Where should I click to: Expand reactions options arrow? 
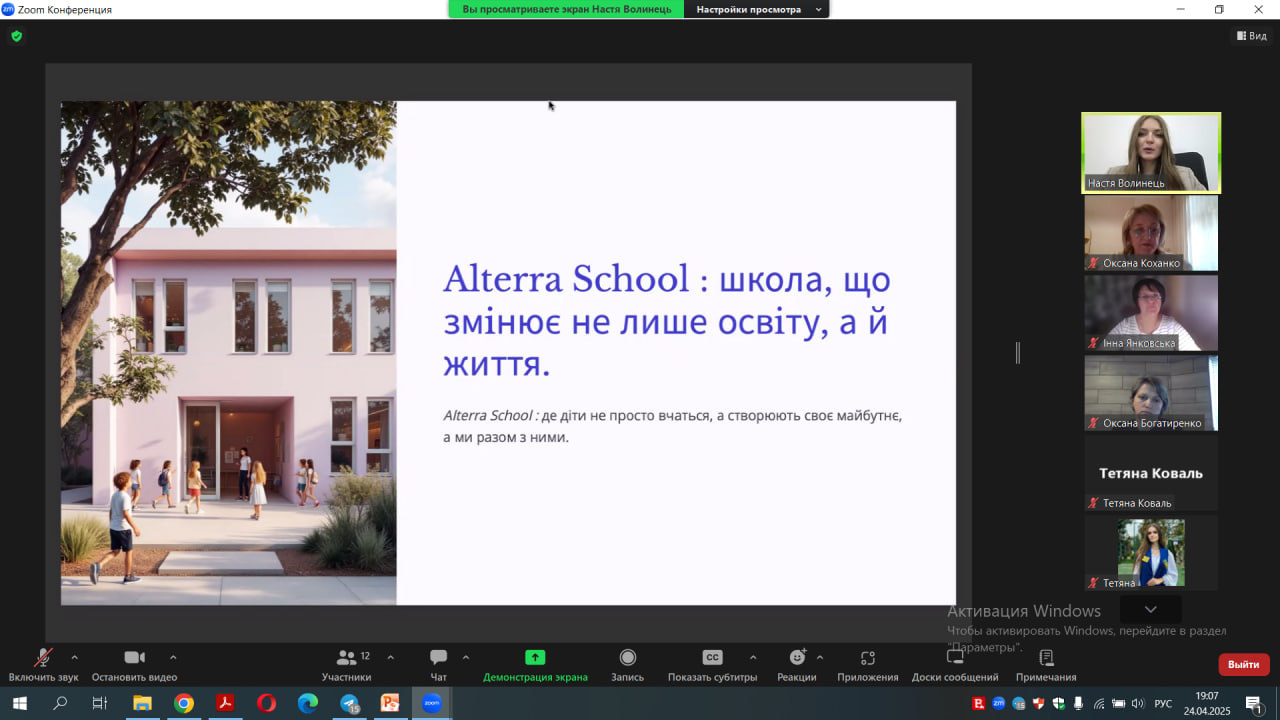(820, 657)
